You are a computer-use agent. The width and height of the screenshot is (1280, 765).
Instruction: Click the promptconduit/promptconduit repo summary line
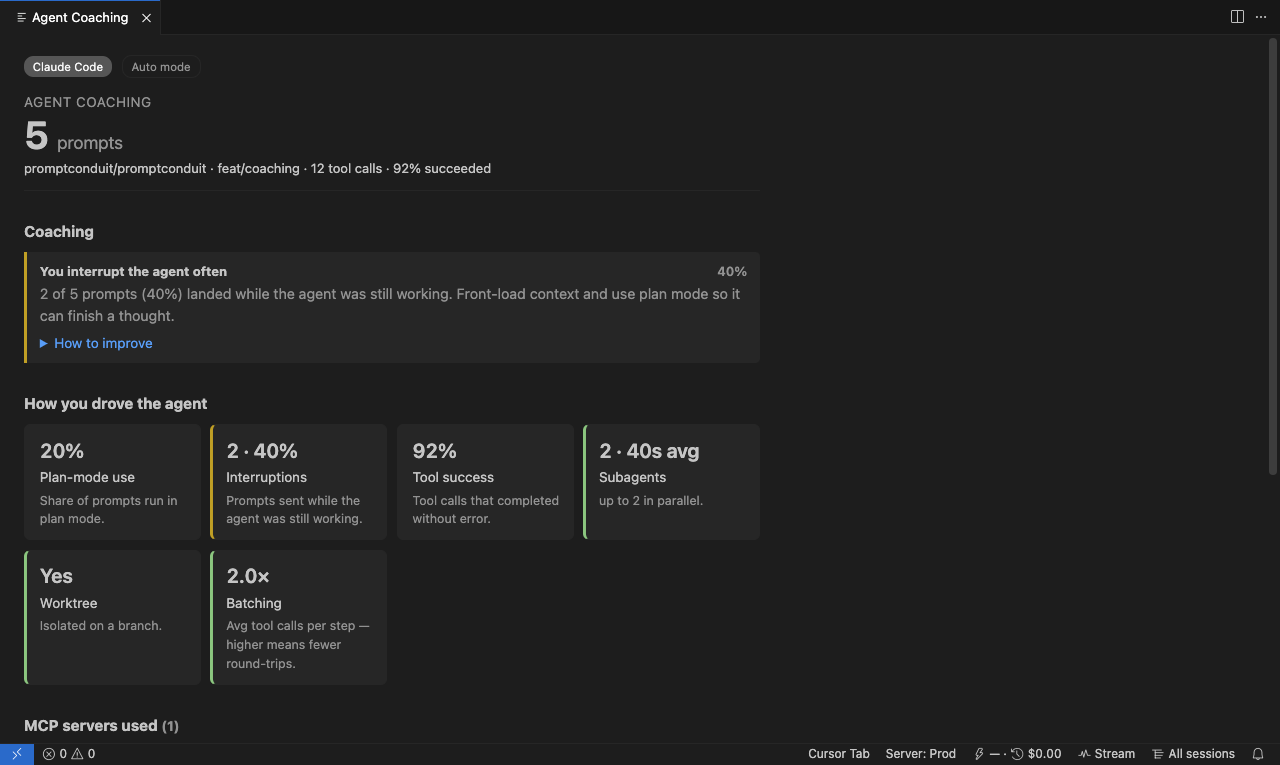[257, 168]
